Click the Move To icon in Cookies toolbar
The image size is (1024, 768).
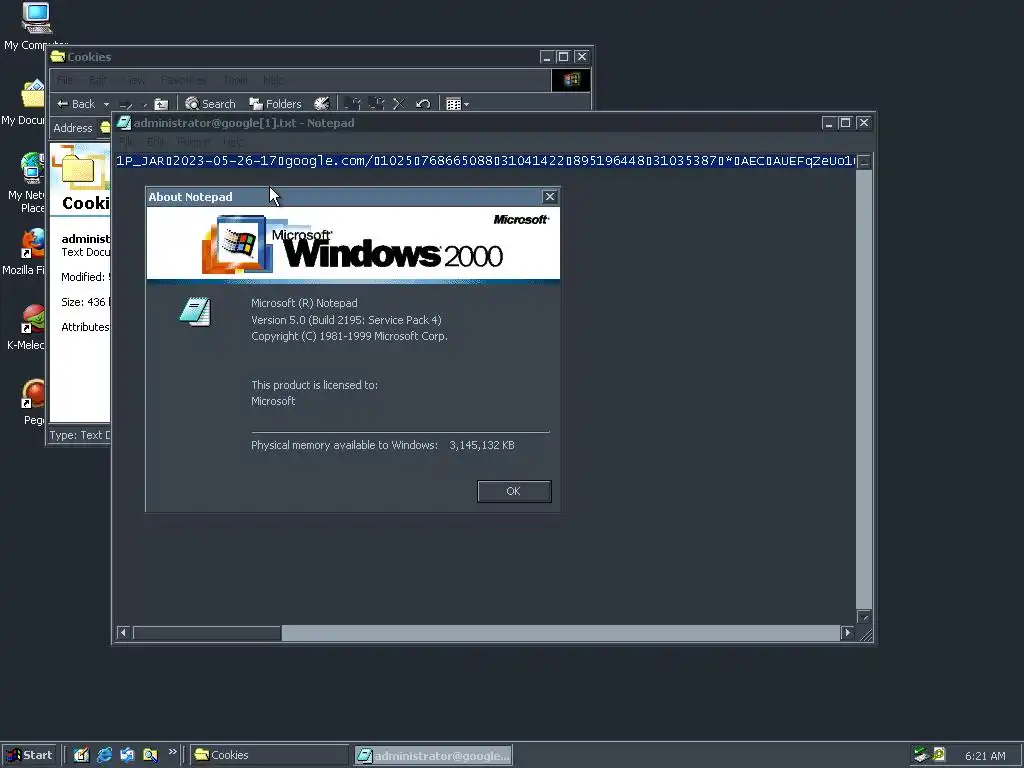pos(353,104)
